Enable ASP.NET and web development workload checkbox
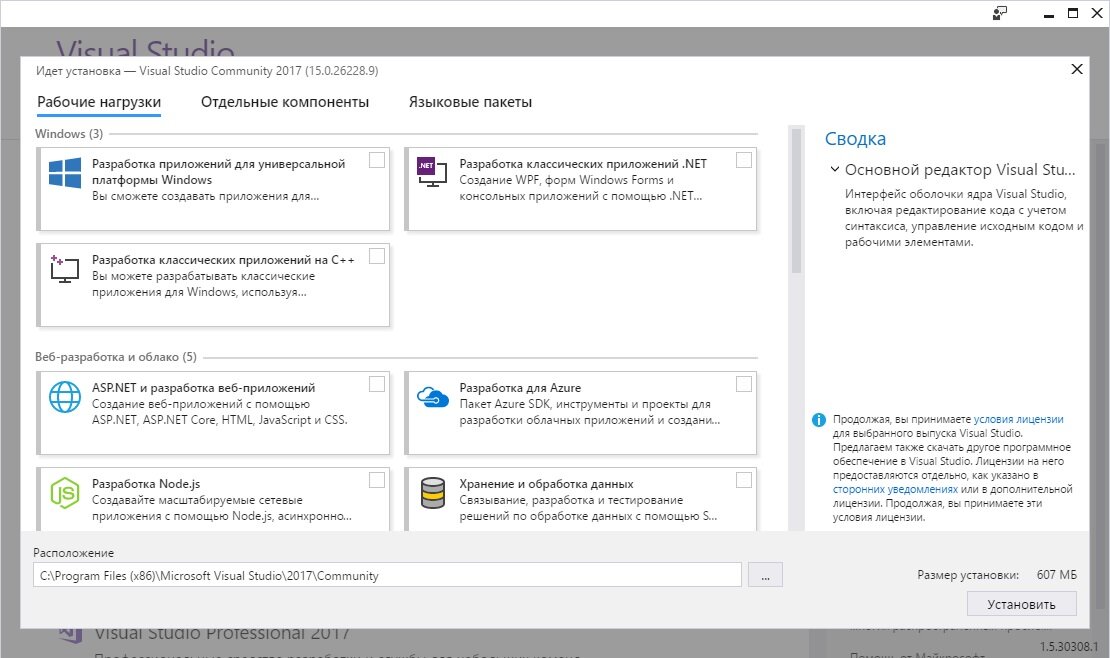The width and height of the screenshot is (1110, 658). (377, 384)
